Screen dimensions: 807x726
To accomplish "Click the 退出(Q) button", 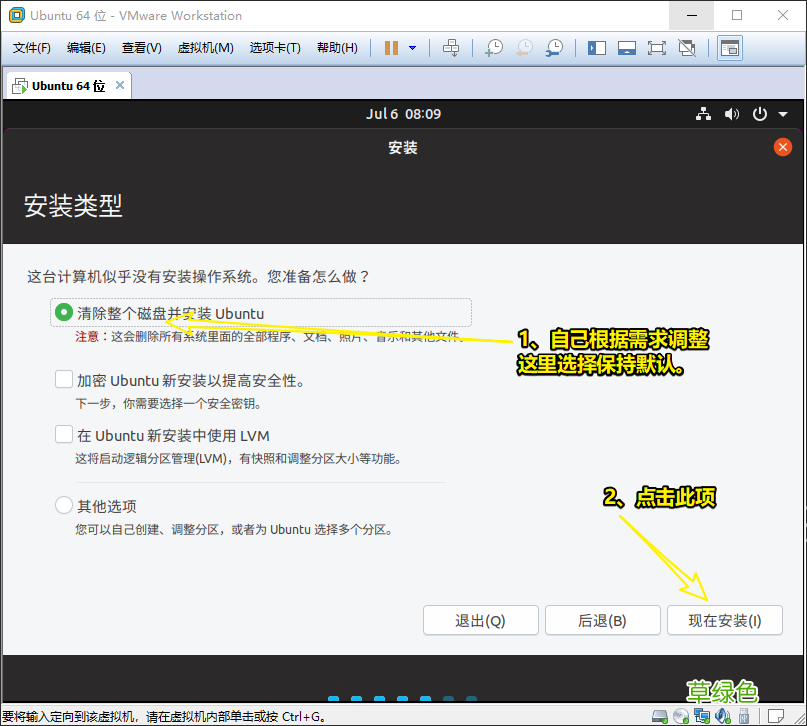I will [481, 620].
